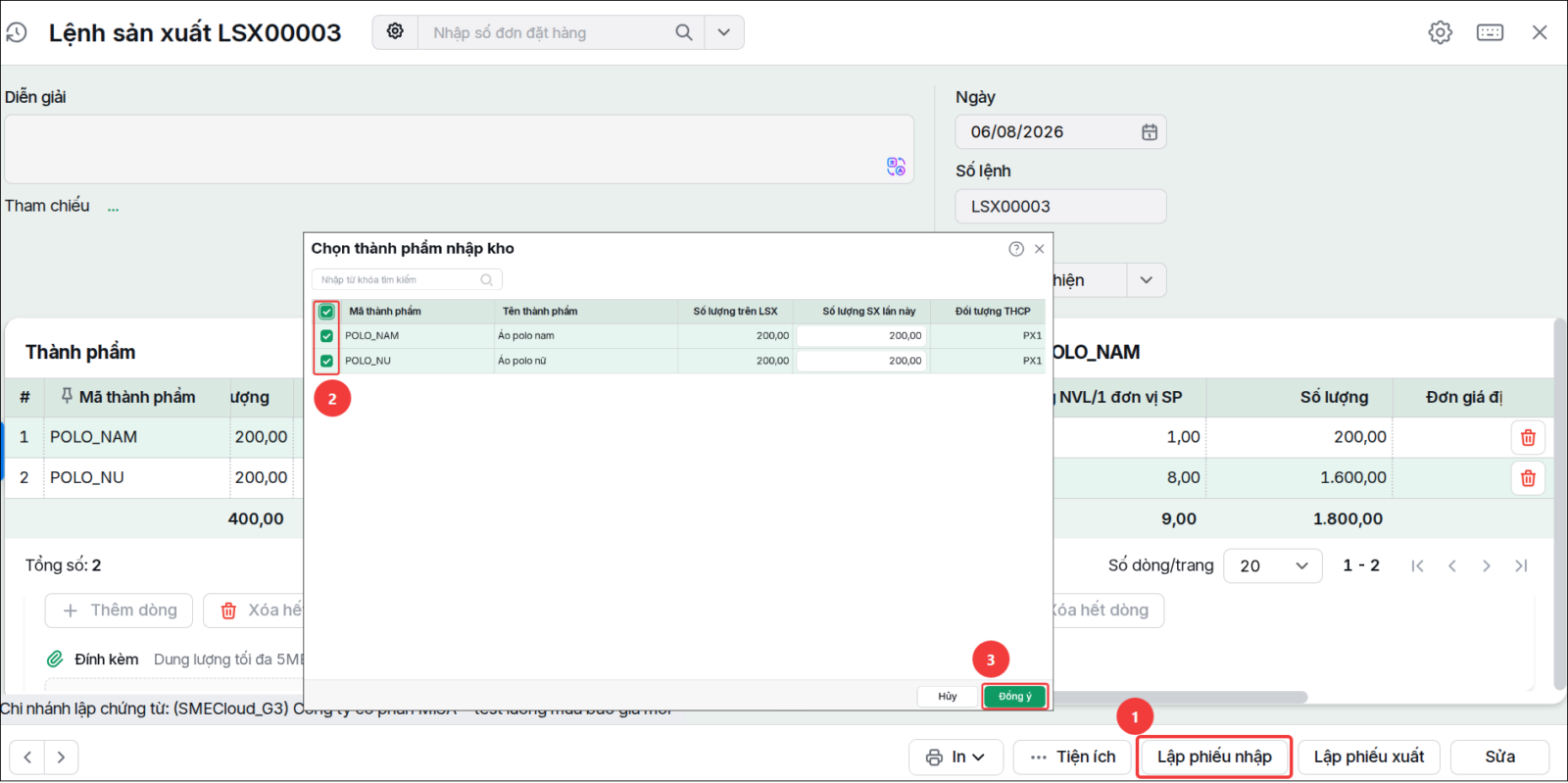The height and width of the screenshot is (783, 1568).
Task: Click the Sửa button
Action: click(1499, 757)
